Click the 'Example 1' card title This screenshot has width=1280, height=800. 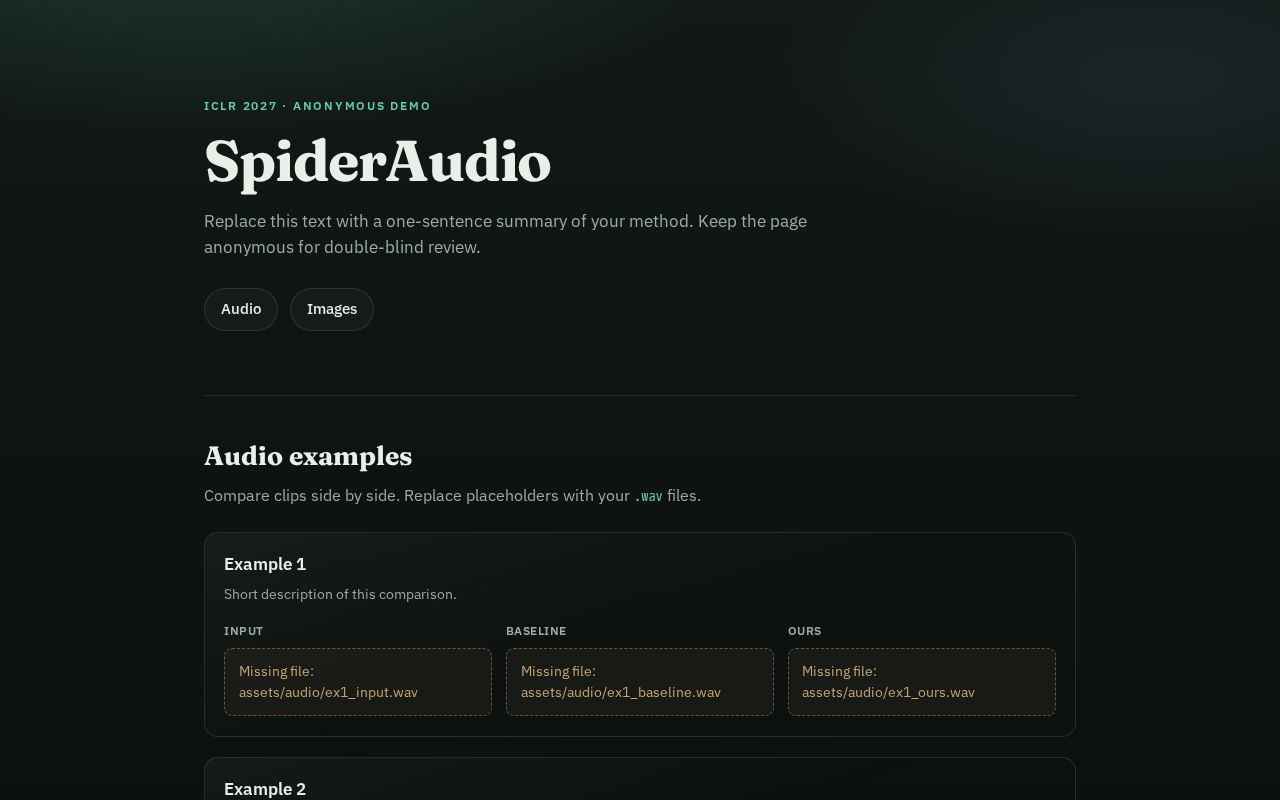point(265,564)
